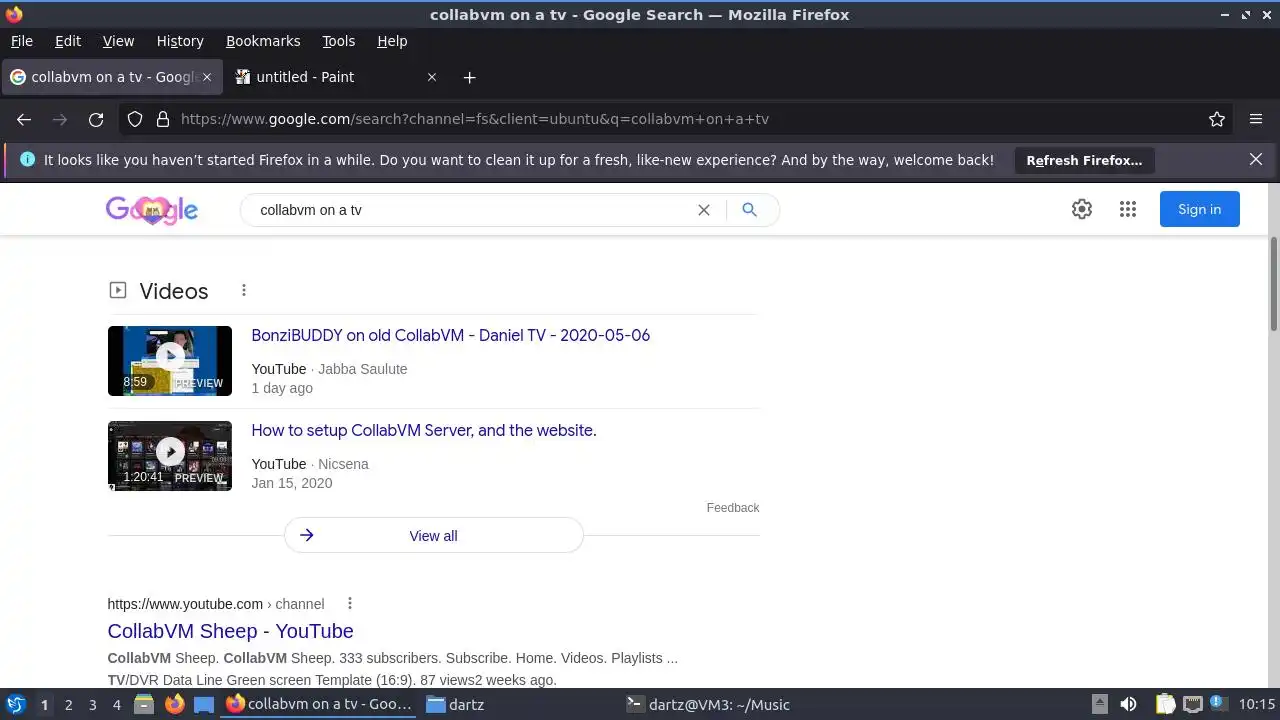Click the Sign in button
Viewport: 1280px width, 720px height.
(1199, 209)
